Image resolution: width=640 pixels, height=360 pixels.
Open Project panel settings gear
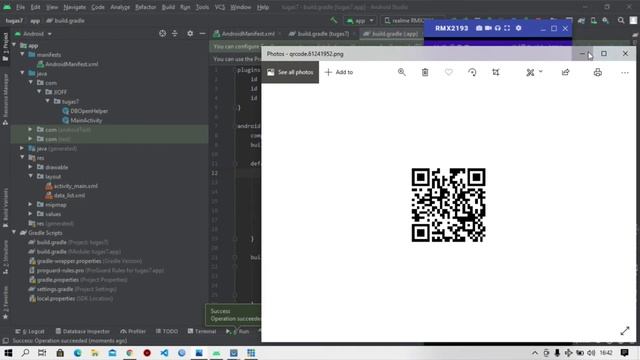190,33
